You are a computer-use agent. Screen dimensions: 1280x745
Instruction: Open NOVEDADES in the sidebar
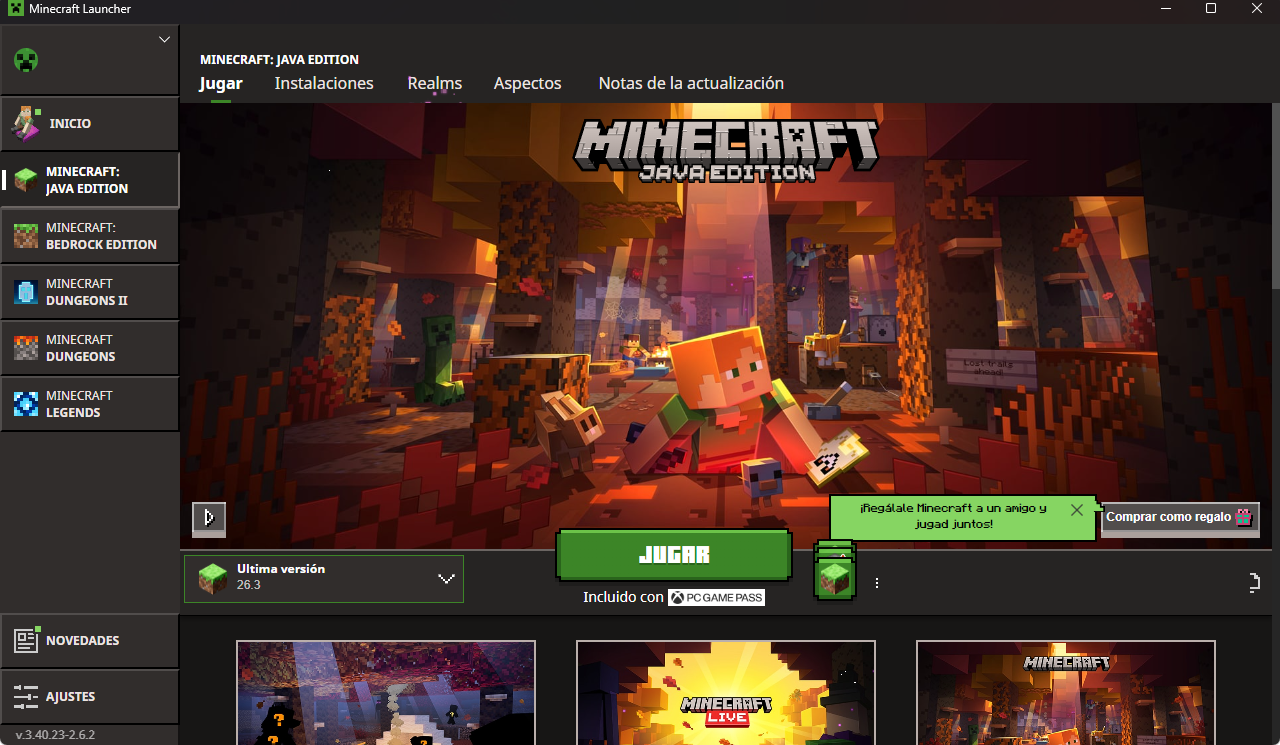point(90,641)
